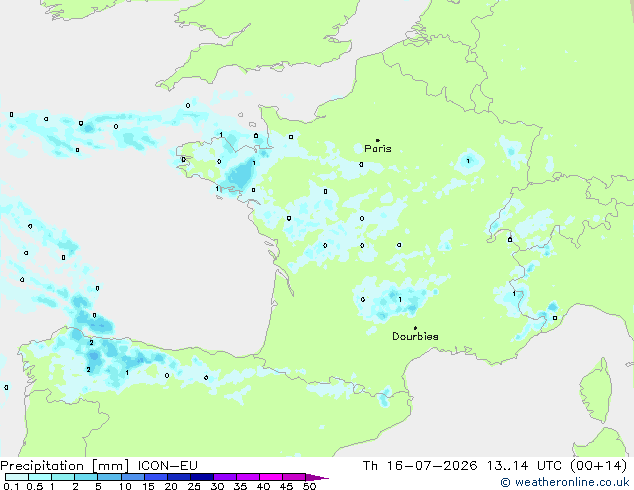Image resolution: width=634 pixels, height=490 pixels.
Task: Open the weatheronline.co.uk copyright link
Action: coord(565,482)
